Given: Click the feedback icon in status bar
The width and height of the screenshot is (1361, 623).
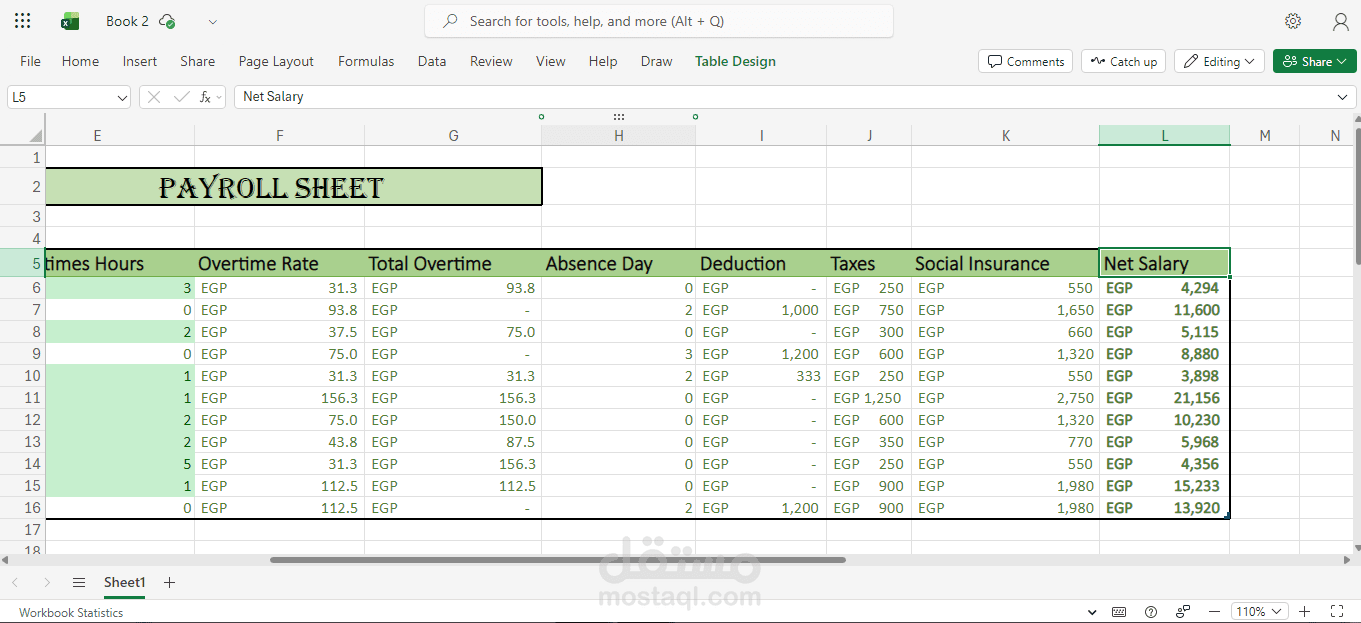Looking at the screenshot, I should pyautogui.click(x=1183, y=611).
